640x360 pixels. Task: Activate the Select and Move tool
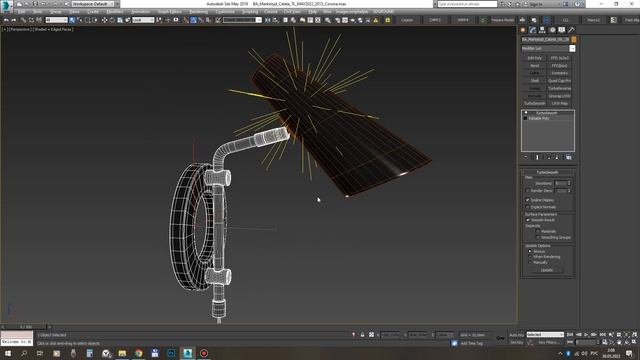(104, 20)
